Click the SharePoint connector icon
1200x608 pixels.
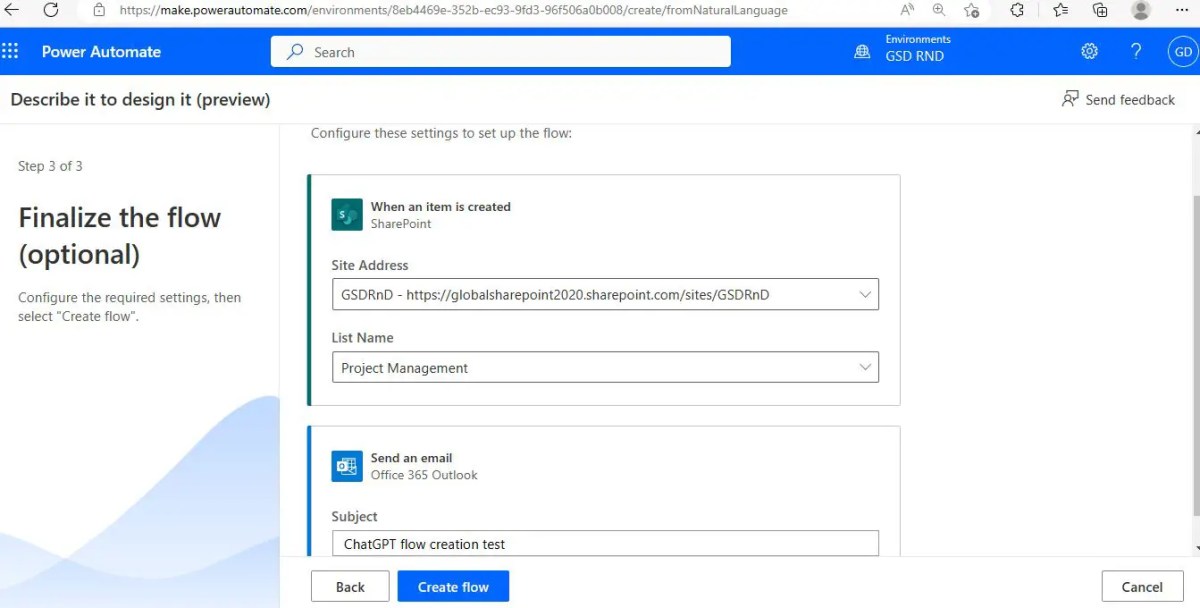coord(346,214)
